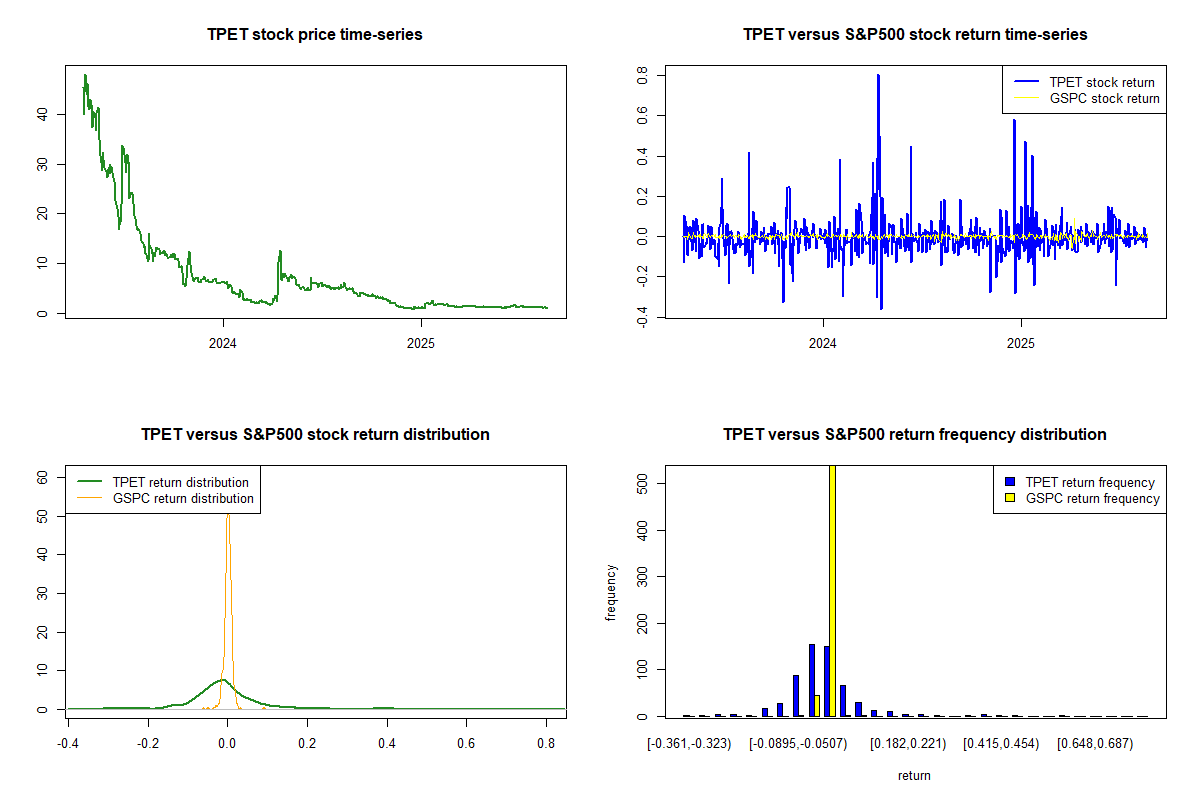Click the 'TPET versus S&P500 return frequency distribution' title

point(915,435)
